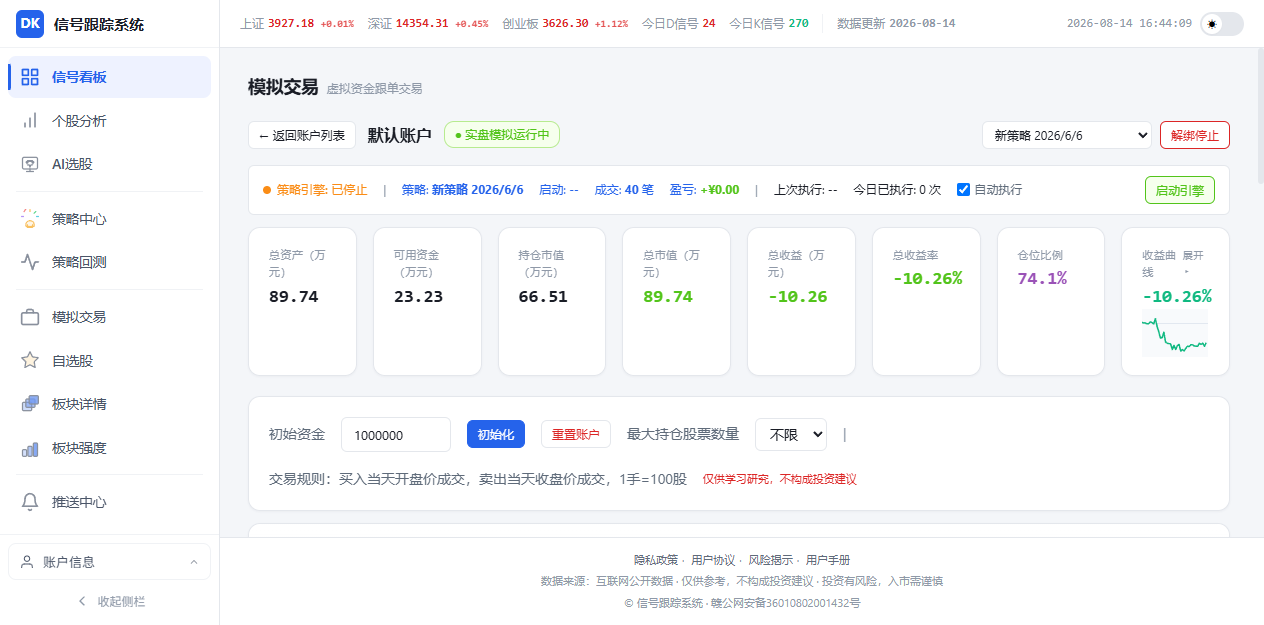The height and width of the screenshot is (625, 1264).
Task: Open 策略中心 lightbulb icon
Action: (30, 219)
